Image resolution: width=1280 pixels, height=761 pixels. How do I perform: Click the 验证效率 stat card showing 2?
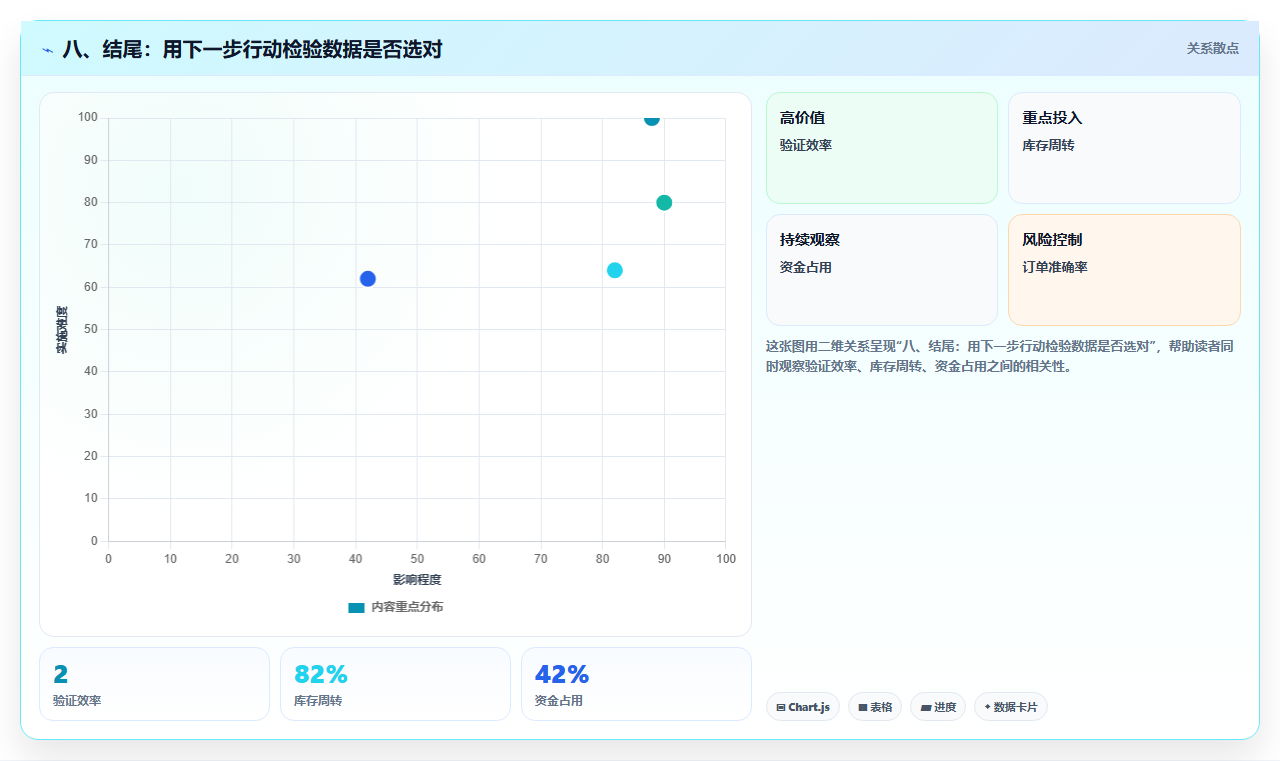point(154,684)
